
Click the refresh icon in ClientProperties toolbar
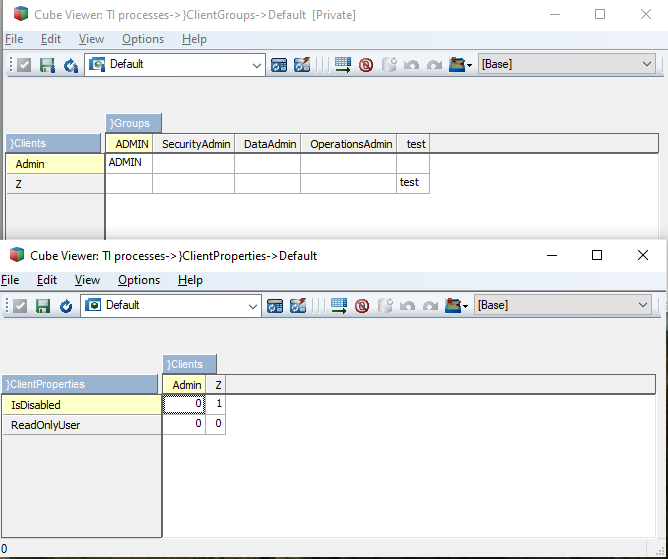pos(66,306)
